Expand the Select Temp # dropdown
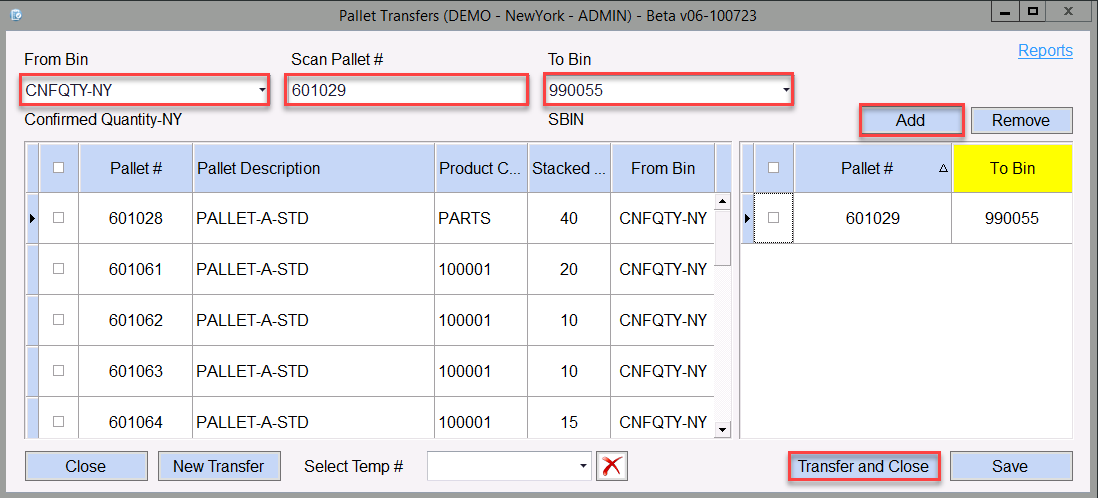 [x=583, y=466]
